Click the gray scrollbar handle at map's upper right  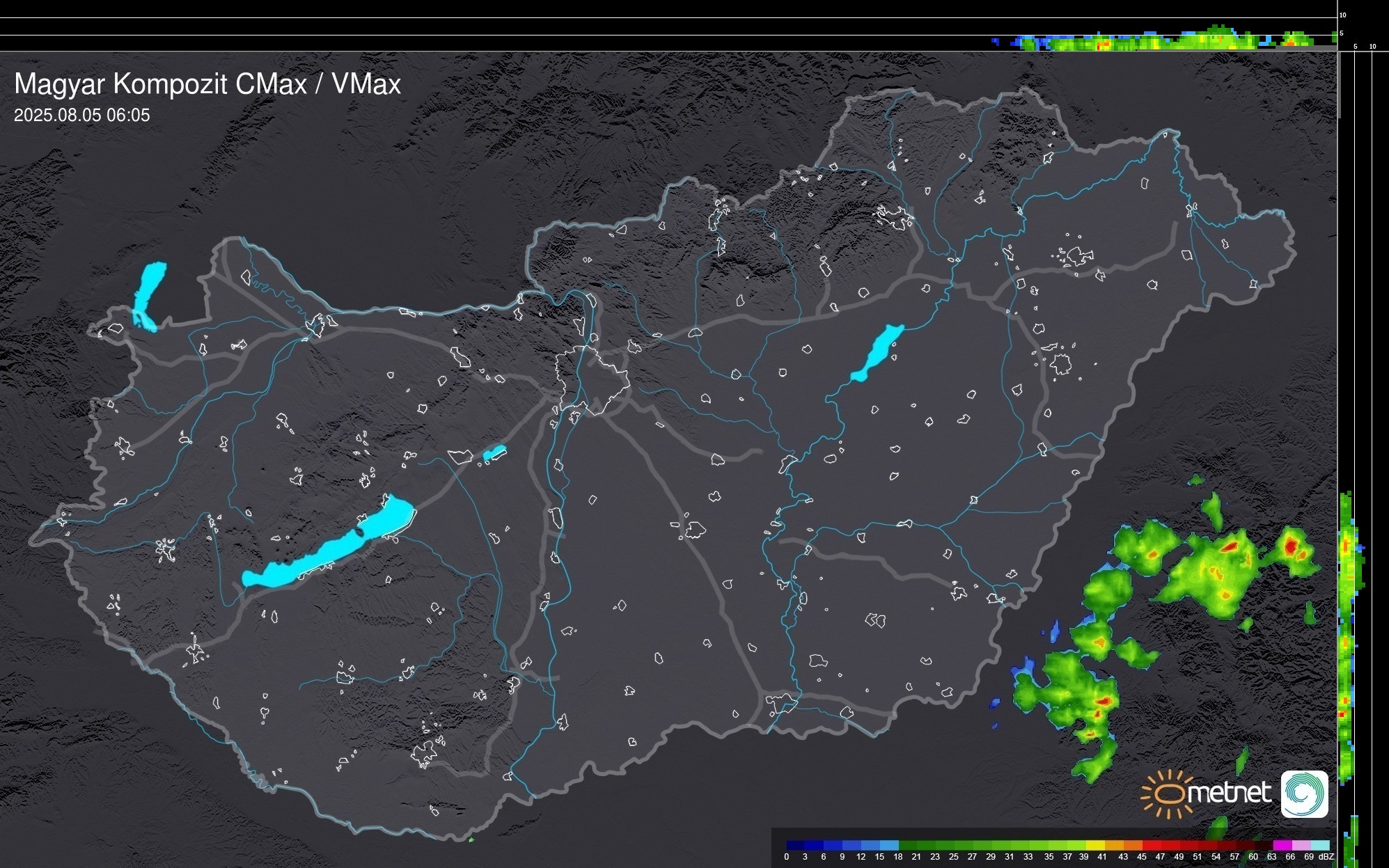pyautogui.click(x=1340, y=85)
